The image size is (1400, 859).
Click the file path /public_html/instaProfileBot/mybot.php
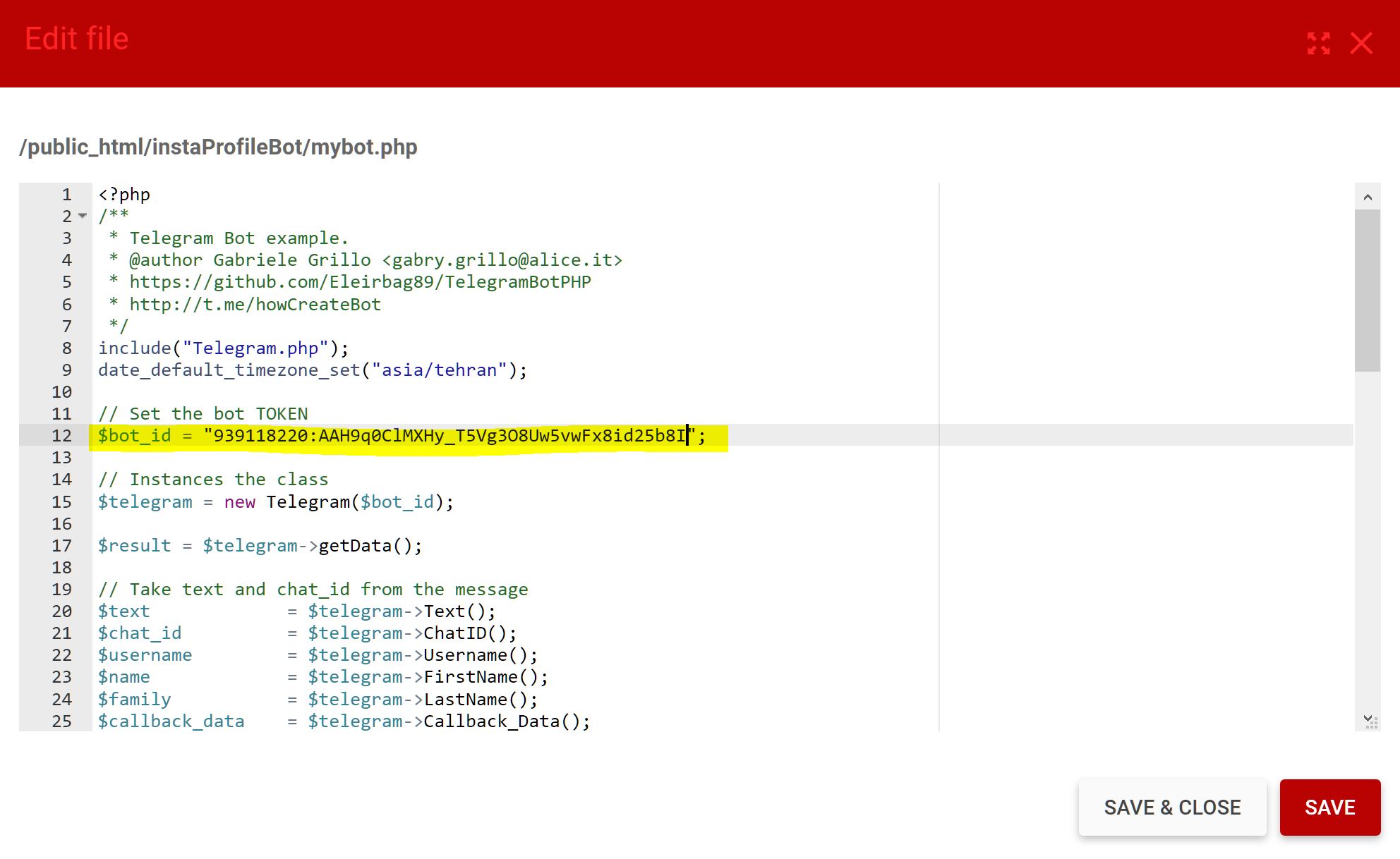[219, 147]
